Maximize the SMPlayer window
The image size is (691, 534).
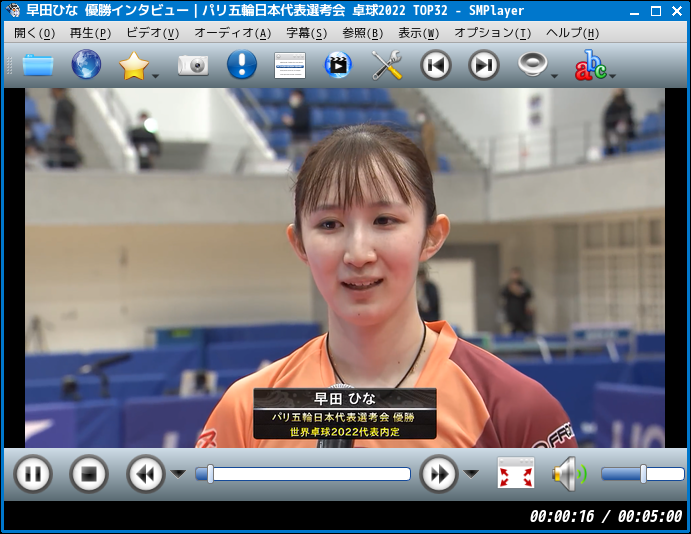(x=656, y=11)
